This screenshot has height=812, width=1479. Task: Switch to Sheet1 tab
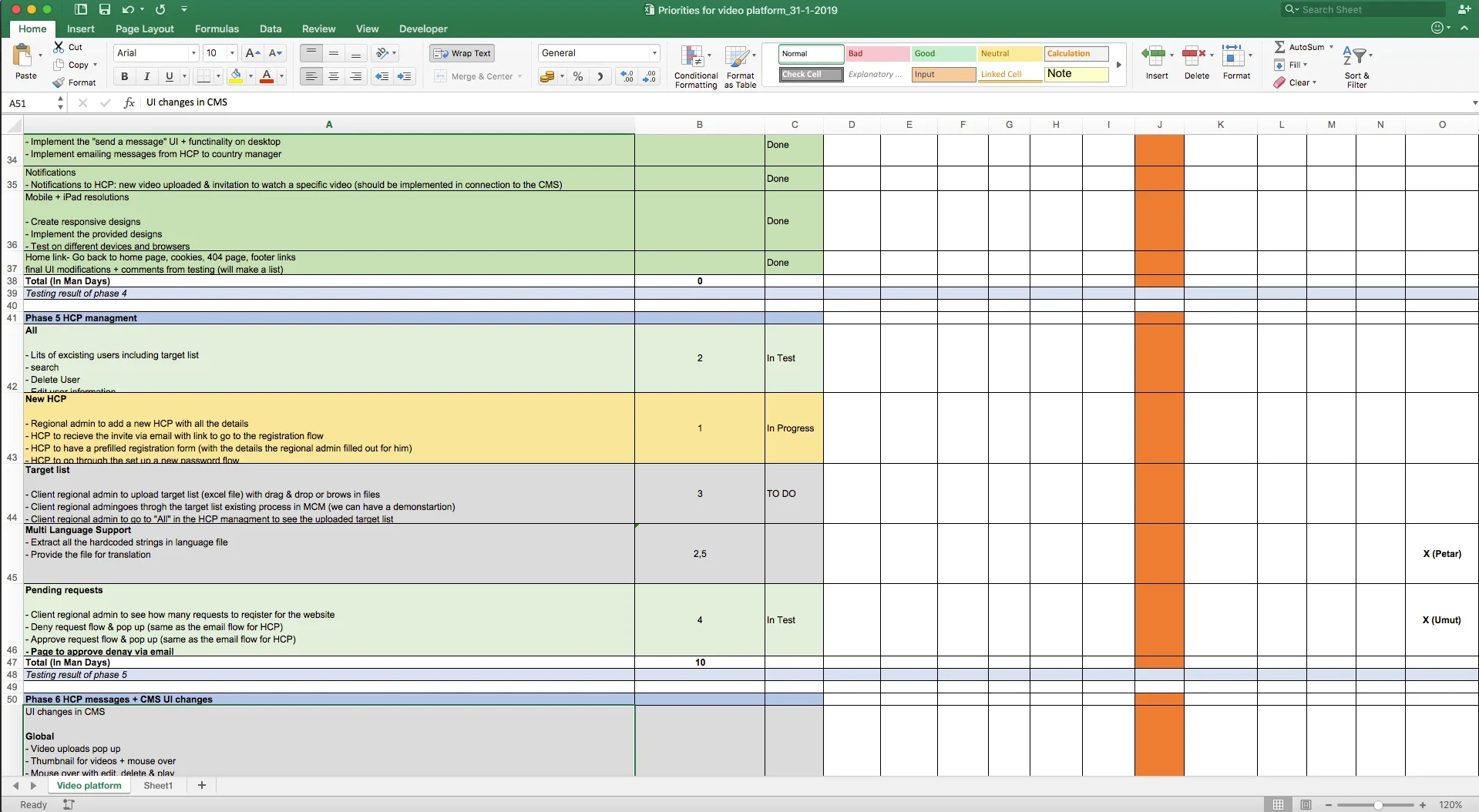click(158, 786)
